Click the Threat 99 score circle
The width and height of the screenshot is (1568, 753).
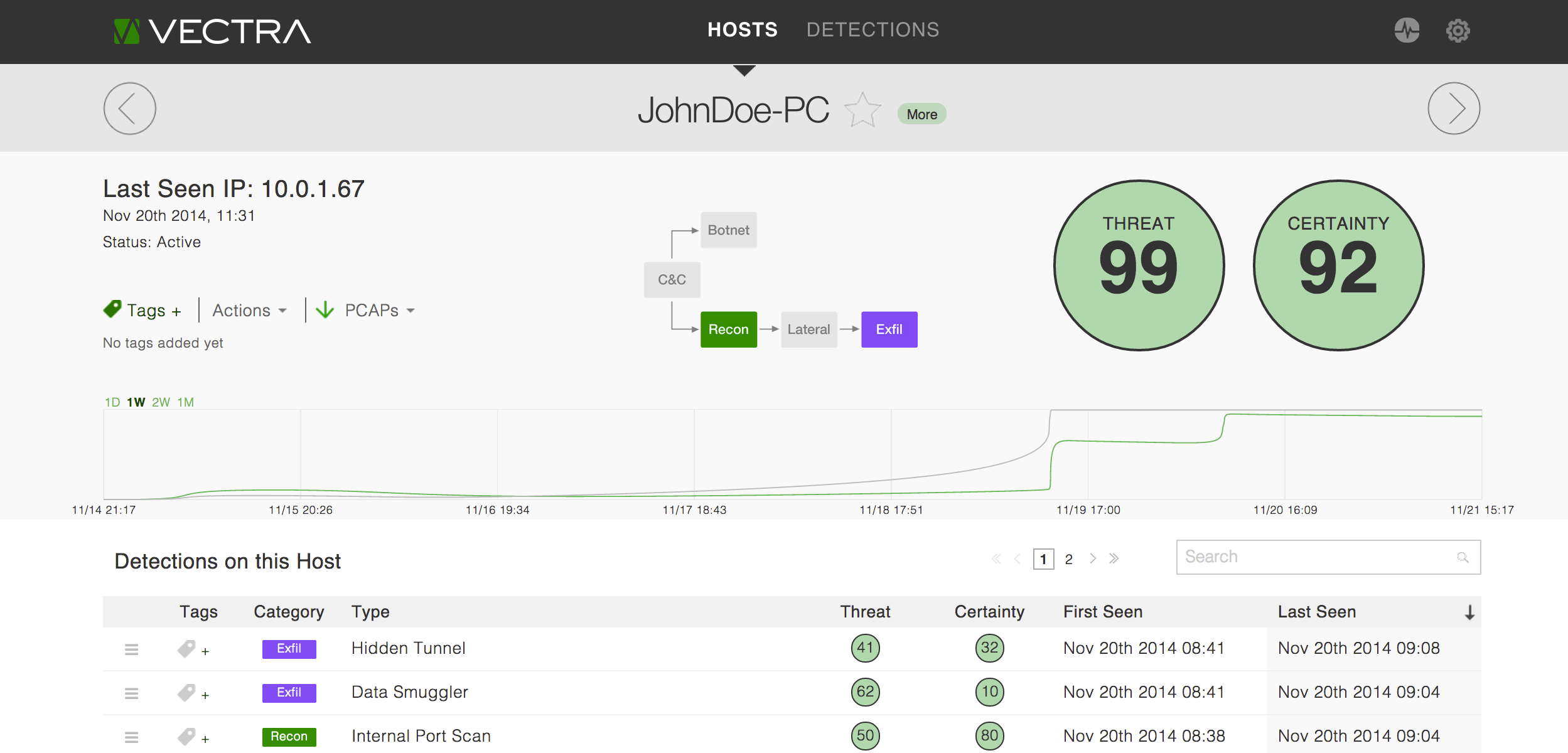click(x=1139, y=265)
